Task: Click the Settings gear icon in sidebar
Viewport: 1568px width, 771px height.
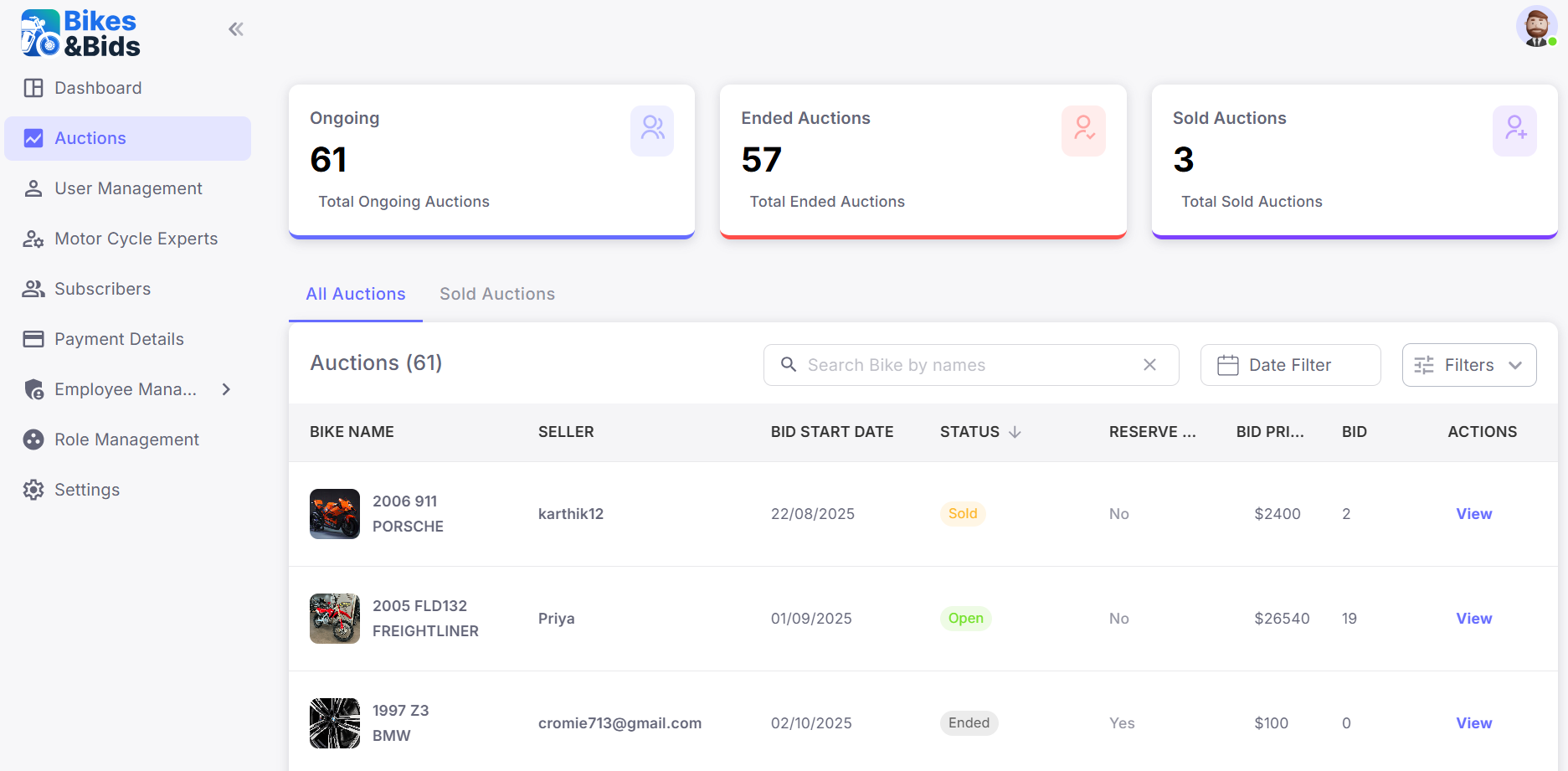Action: (x=33, y=490)
